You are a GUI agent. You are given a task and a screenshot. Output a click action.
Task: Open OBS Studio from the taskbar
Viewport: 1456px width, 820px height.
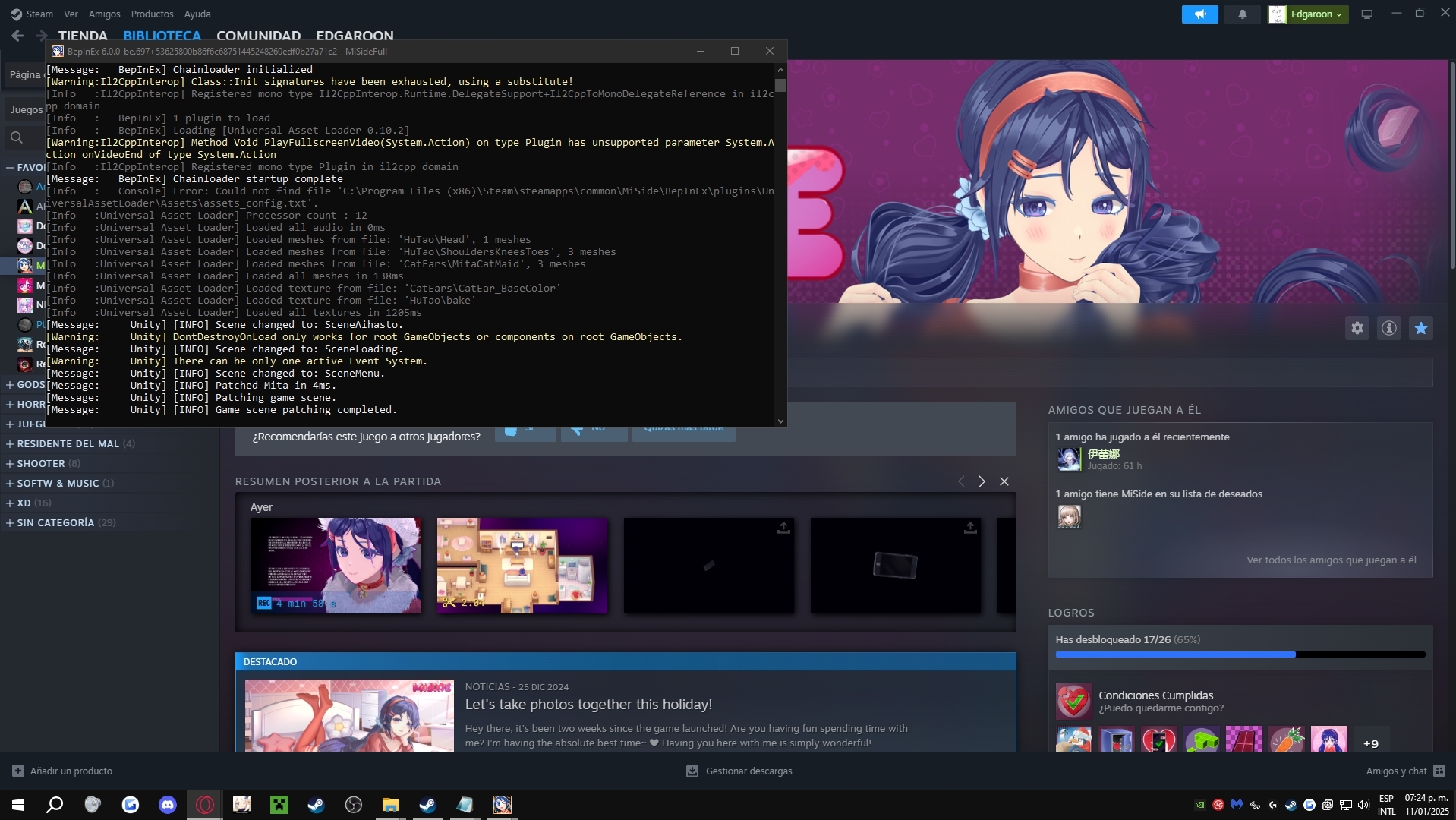(x=353, y=805)
